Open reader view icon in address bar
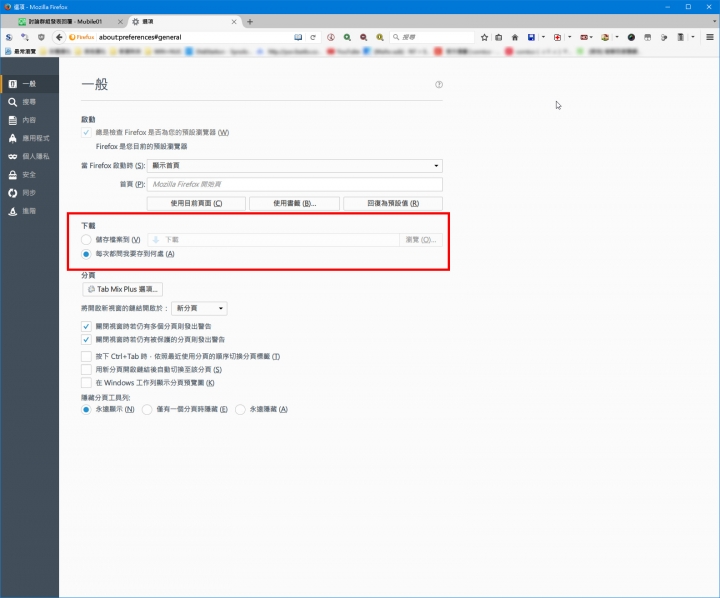The image size is (720, 598). (298, 37)
